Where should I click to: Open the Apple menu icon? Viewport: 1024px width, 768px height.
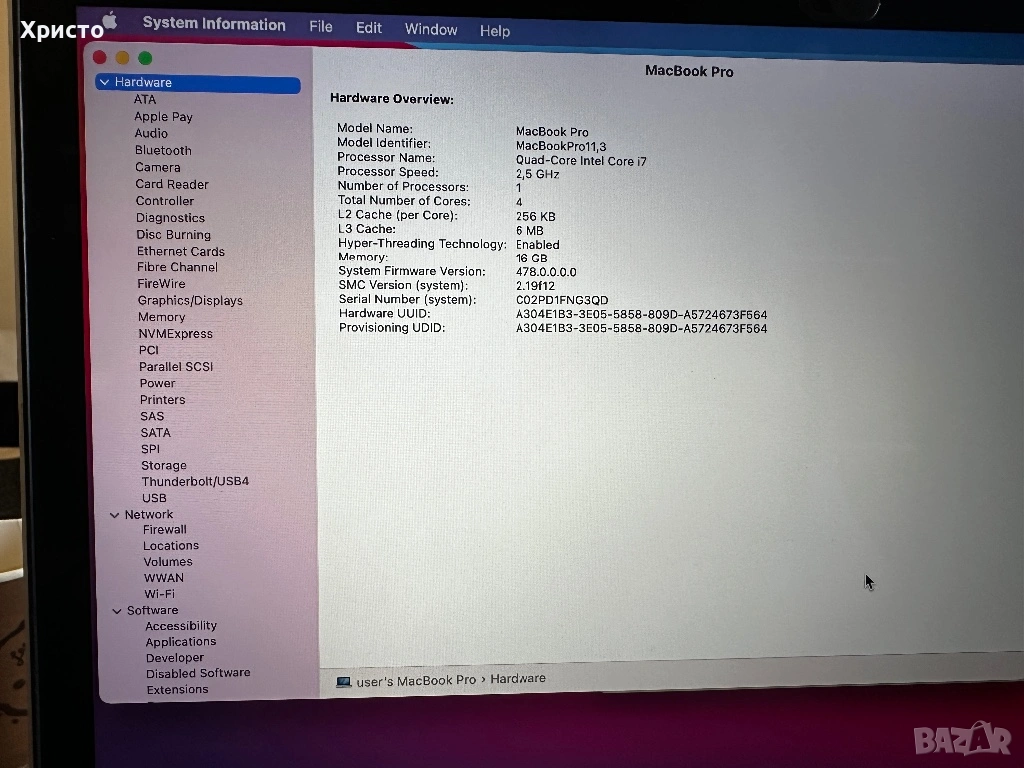(x=110, y=21)
